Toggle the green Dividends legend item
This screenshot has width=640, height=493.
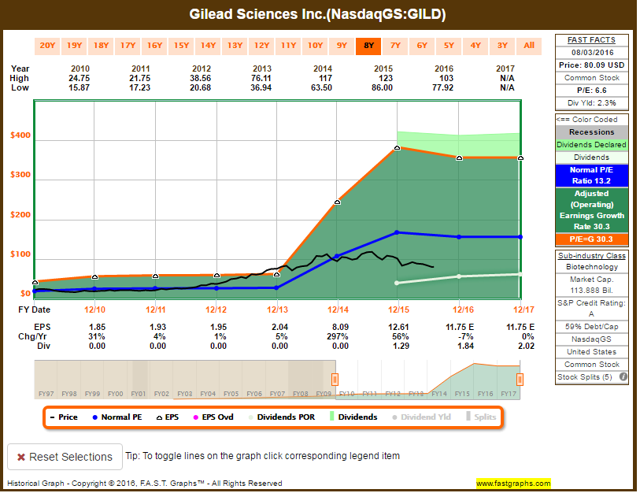point(353,417)
